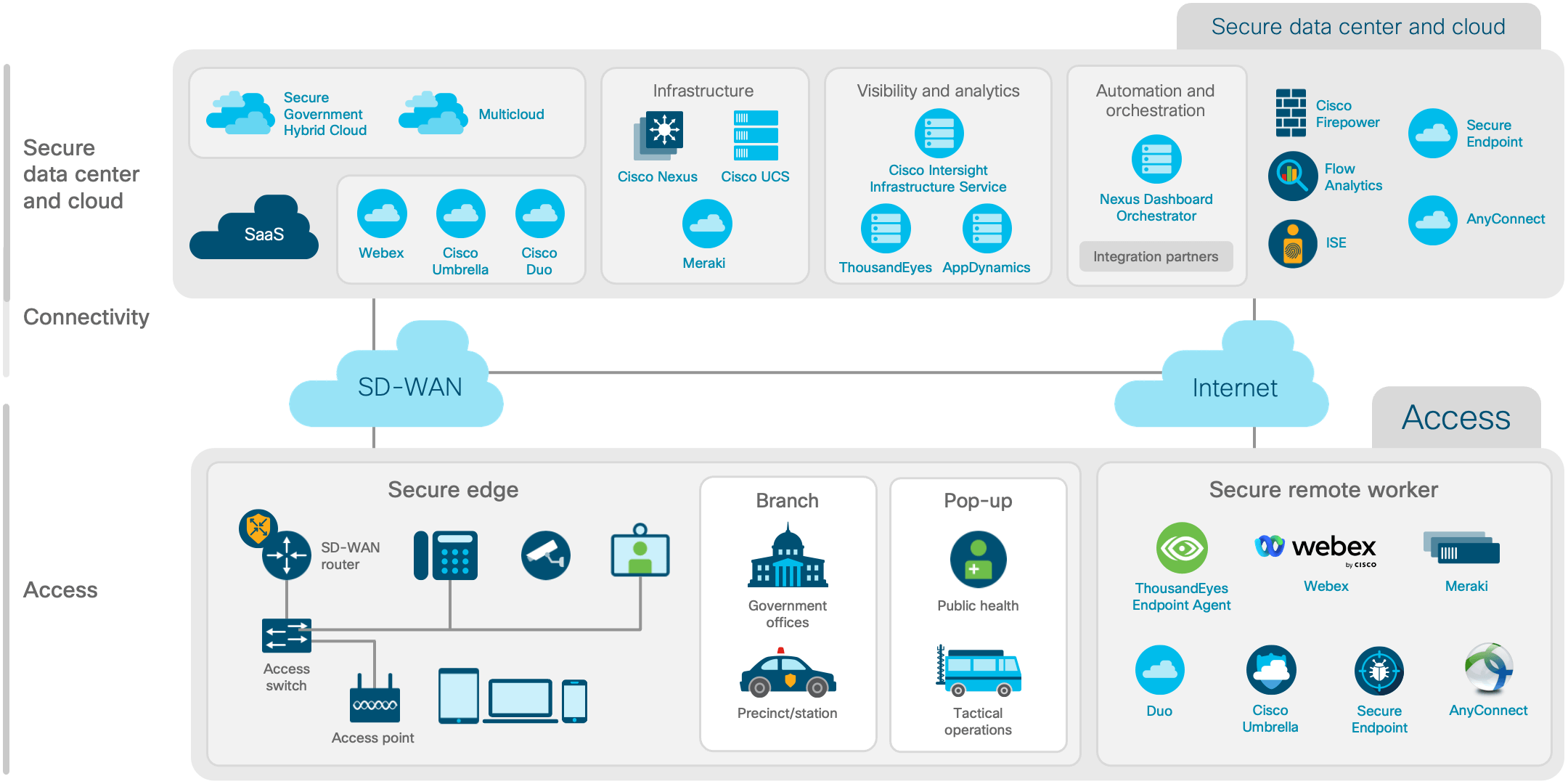This screenshot has width=1568, height=784.
Task: Select the Cisco UCS server icon
Action: tap(756, 135)
